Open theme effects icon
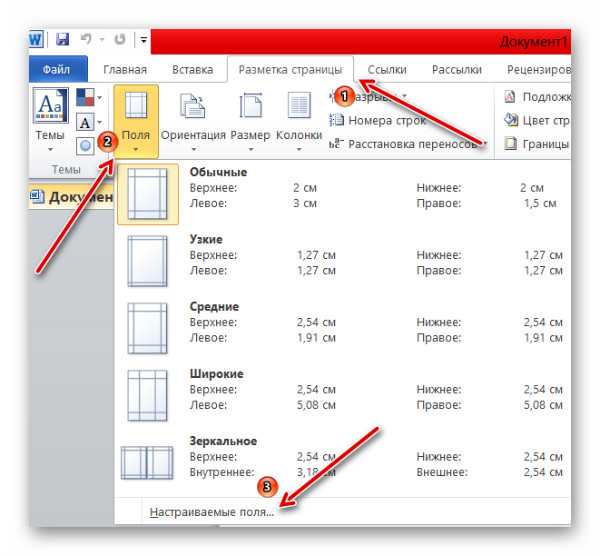The height and width of the screenshot is (556, 600). pos(85,146)
